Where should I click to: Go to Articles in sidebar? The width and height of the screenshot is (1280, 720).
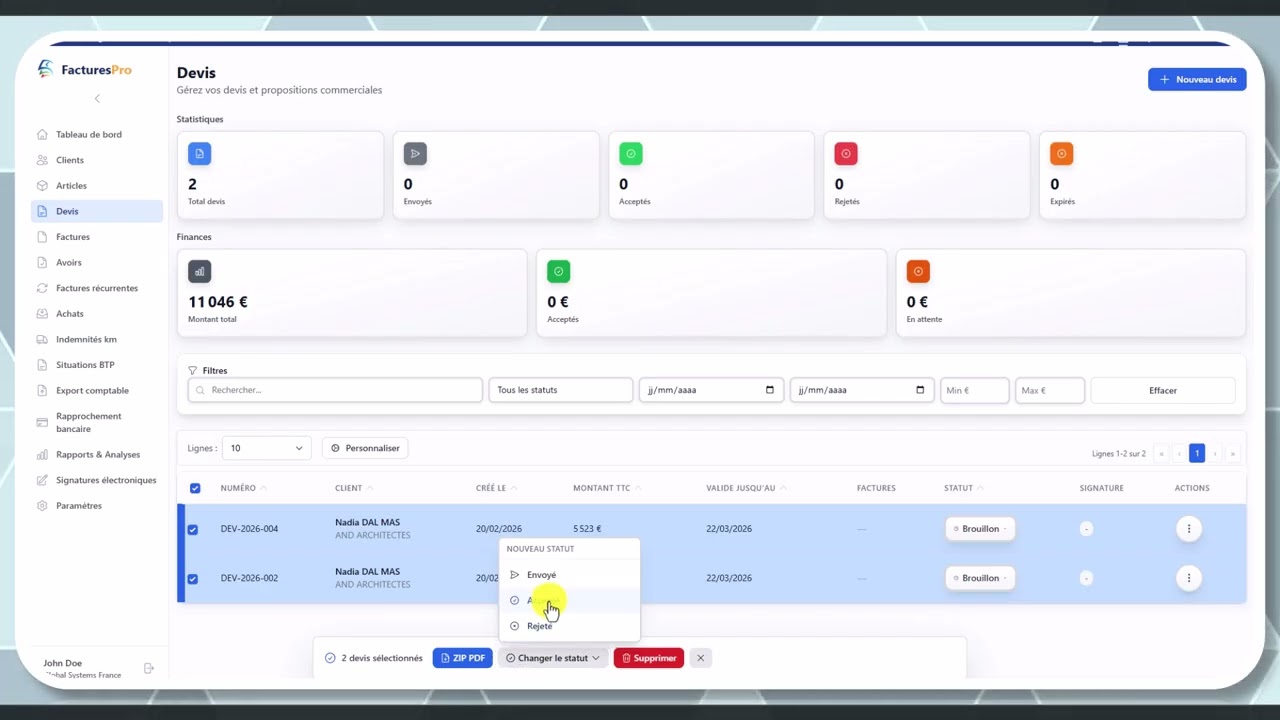tap(71, 186)
